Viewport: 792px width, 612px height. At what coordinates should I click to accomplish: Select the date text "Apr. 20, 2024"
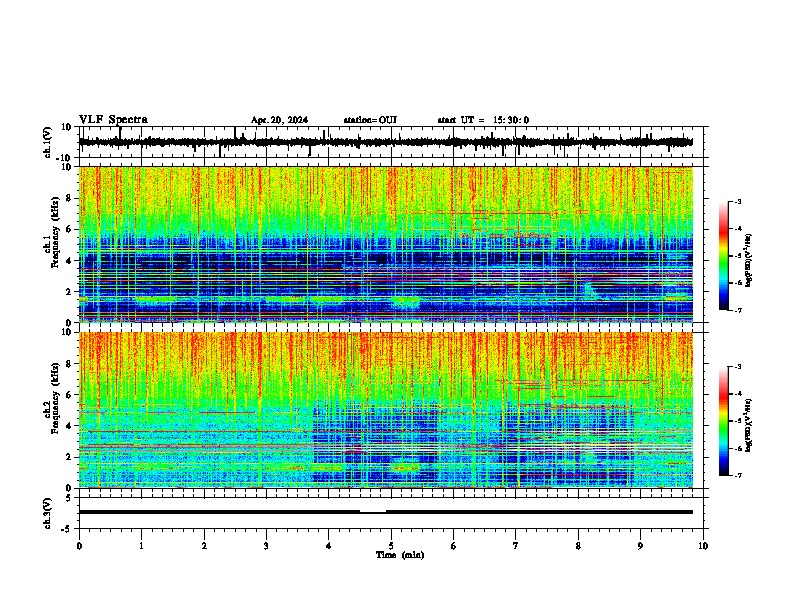[279, 120]
